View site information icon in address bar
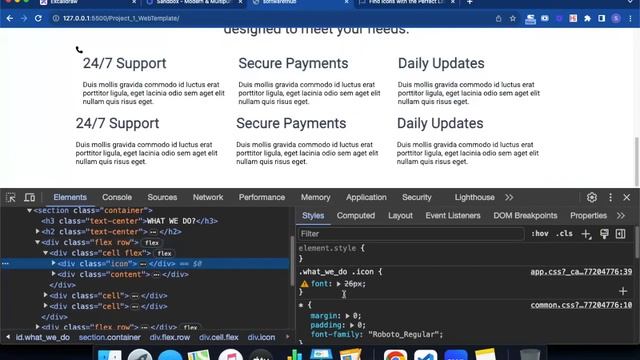This screenshot has height=360, width=640. pos(56,18)
